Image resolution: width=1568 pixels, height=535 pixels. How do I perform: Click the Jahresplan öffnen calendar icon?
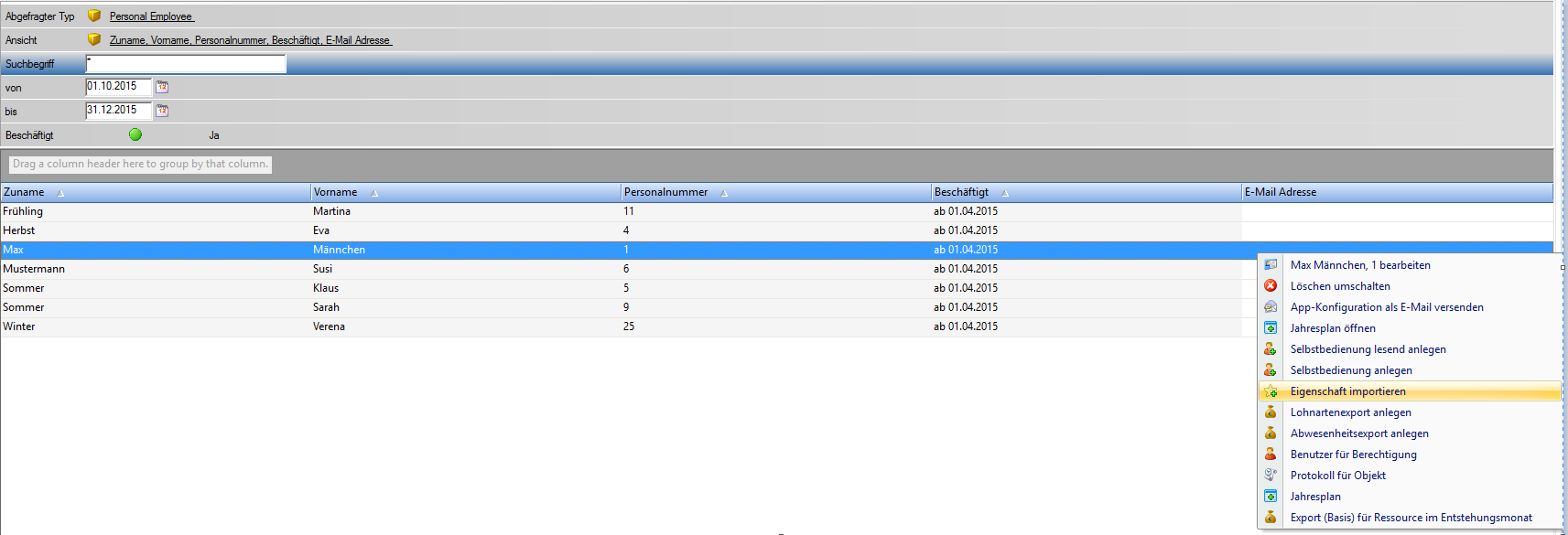click(1271, 328)
